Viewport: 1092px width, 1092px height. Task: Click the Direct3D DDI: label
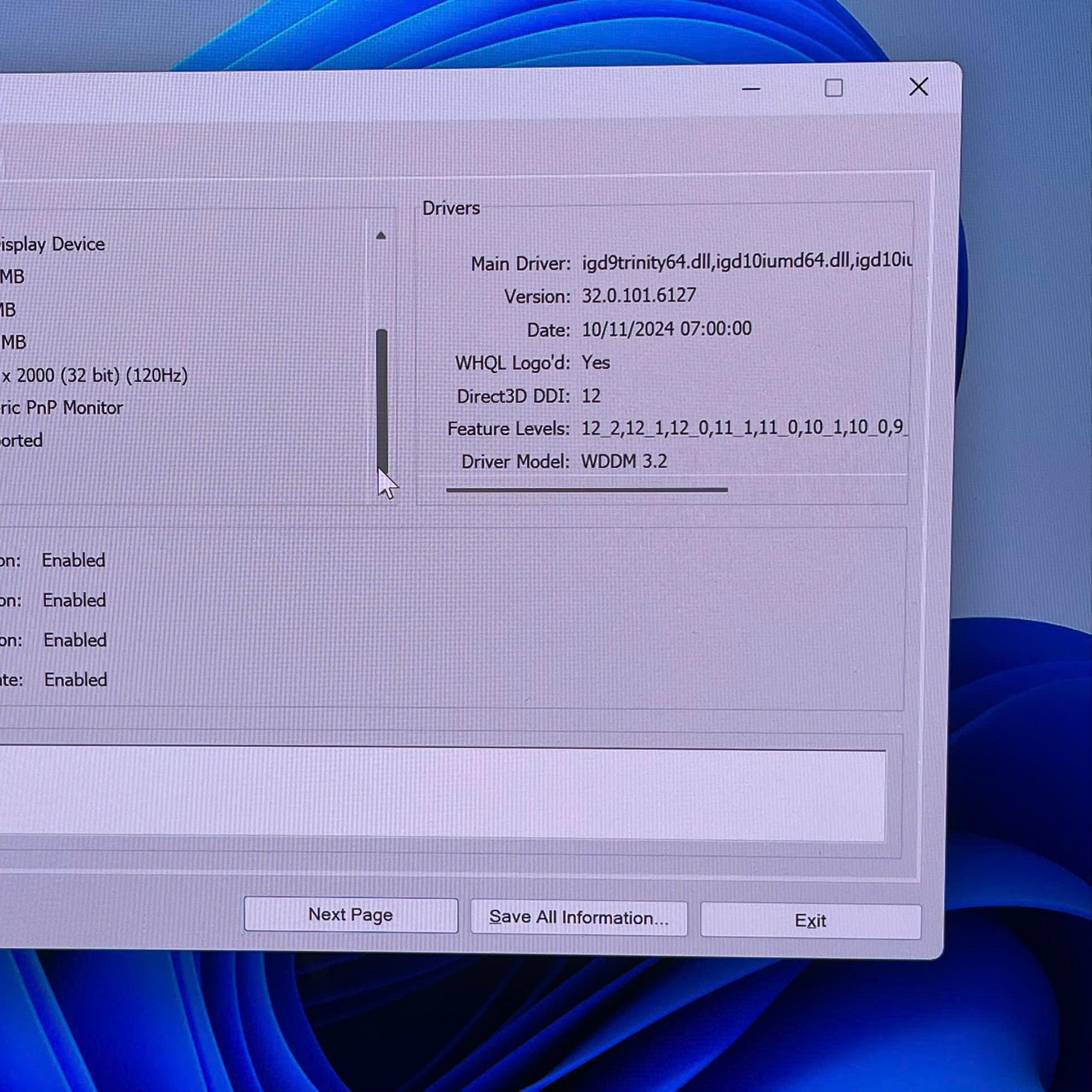513,396
